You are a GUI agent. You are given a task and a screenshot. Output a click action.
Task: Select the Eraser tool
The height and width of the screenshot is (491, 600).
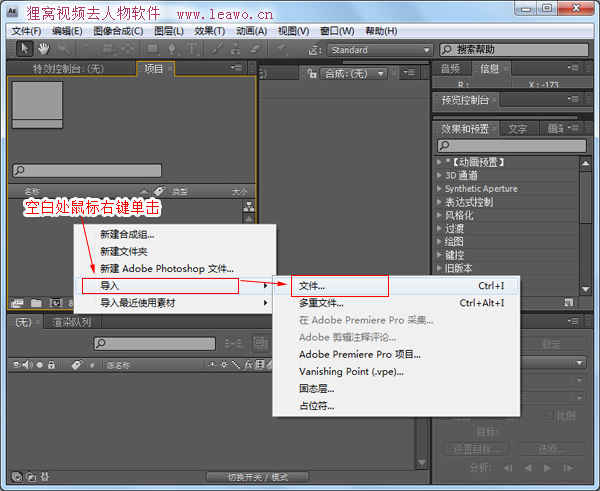pyautogui.click(x=255, y=49)
